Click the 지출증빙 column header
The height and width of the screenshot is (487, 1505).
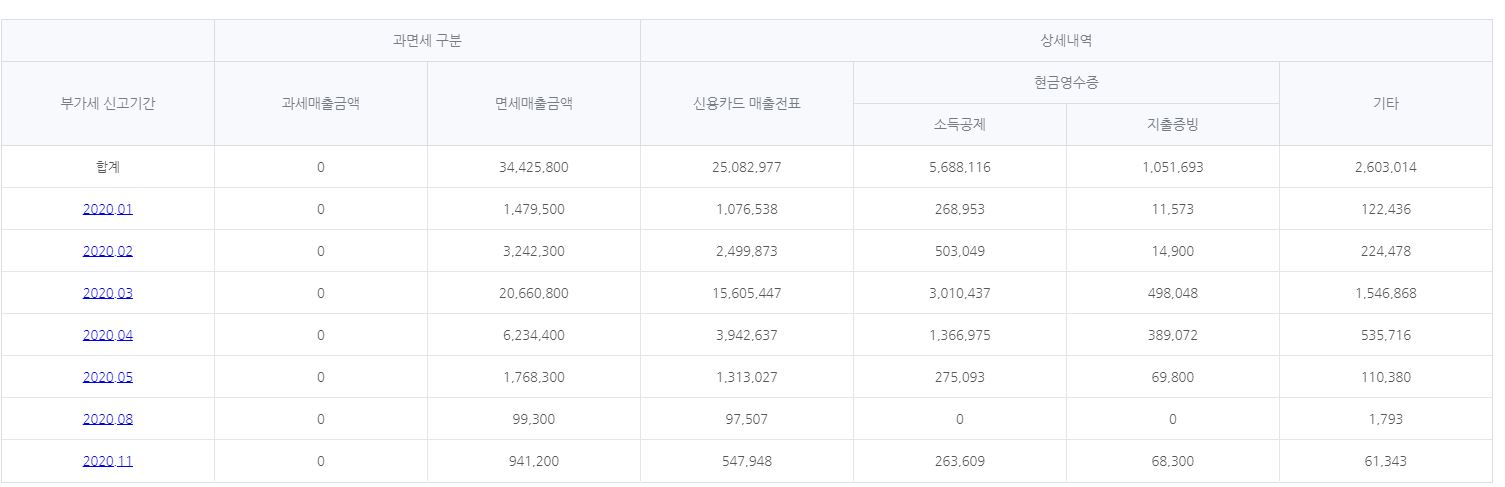click(1172, 125)
